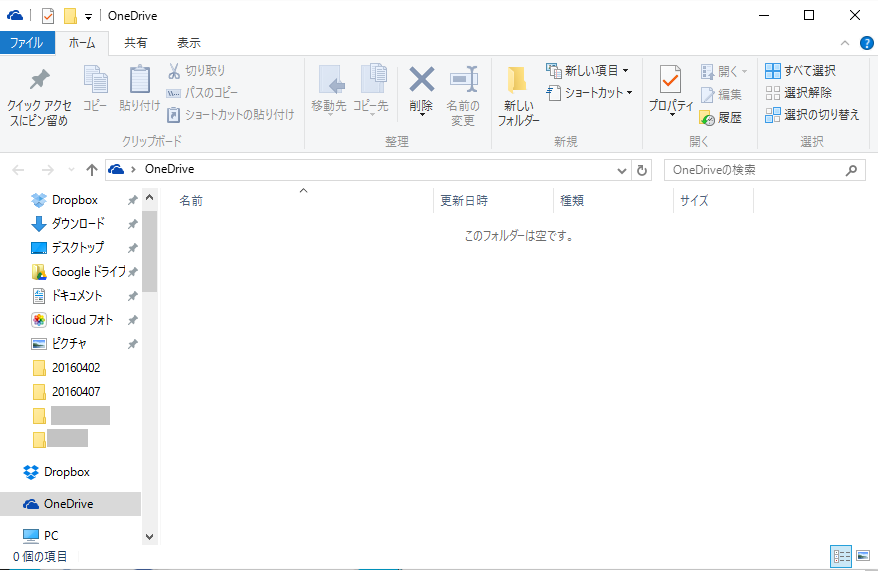Click the Paste (貼り付け) clipboard icon

(139, 79)
